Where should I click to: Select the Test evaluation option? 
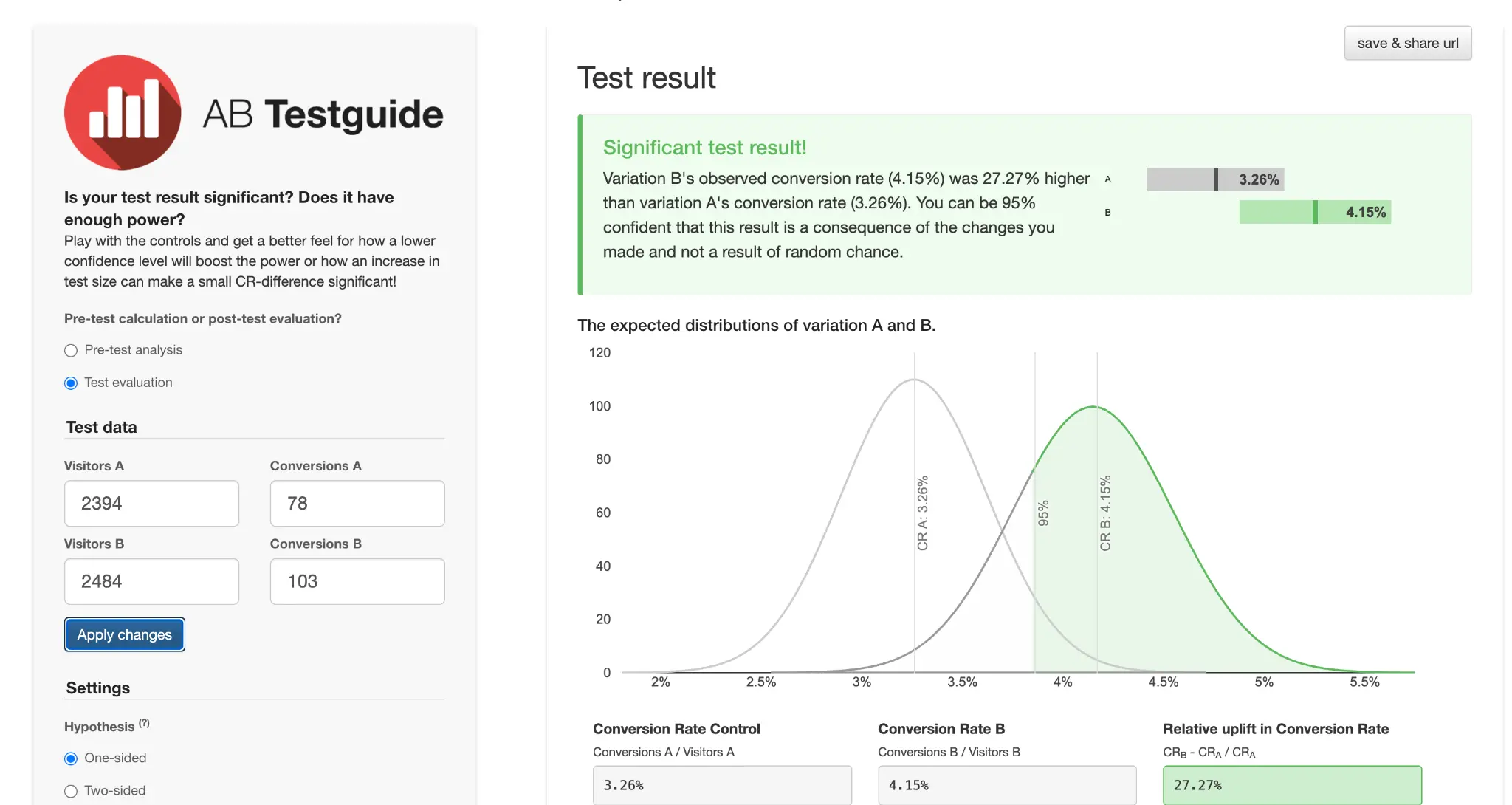point(70,383)
